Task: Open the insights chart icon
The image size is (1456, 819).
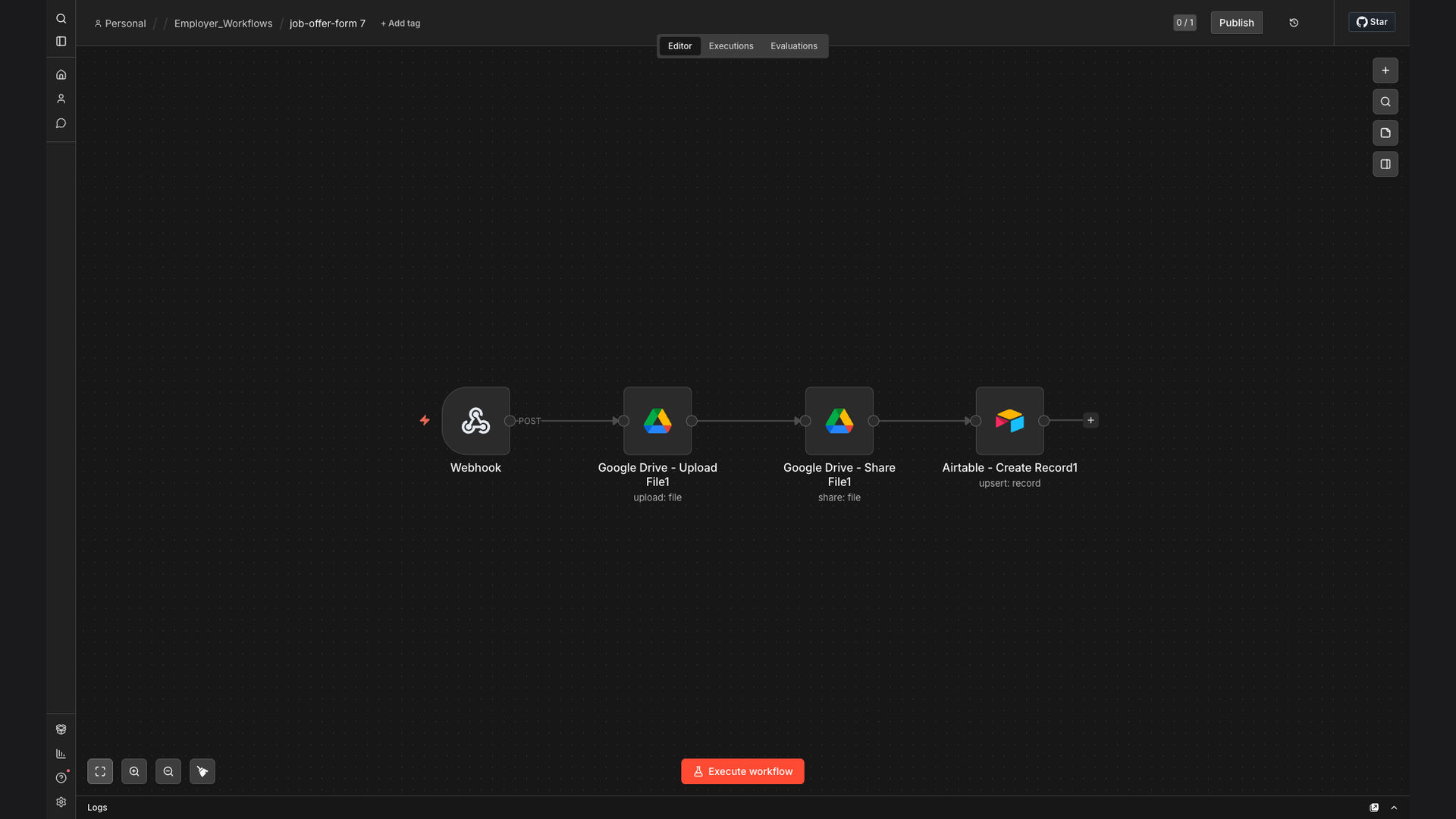Action: point(61,754)
